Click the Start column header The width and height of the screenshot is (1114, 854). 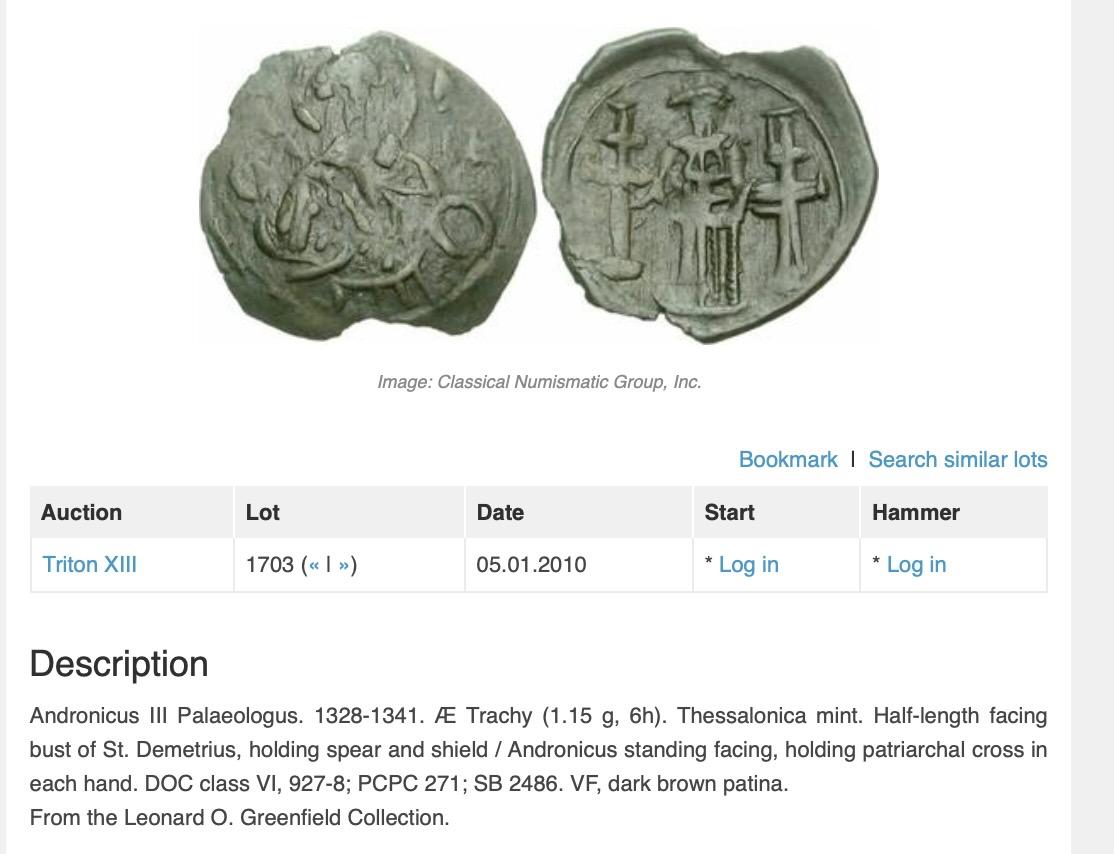click(729, 512)
